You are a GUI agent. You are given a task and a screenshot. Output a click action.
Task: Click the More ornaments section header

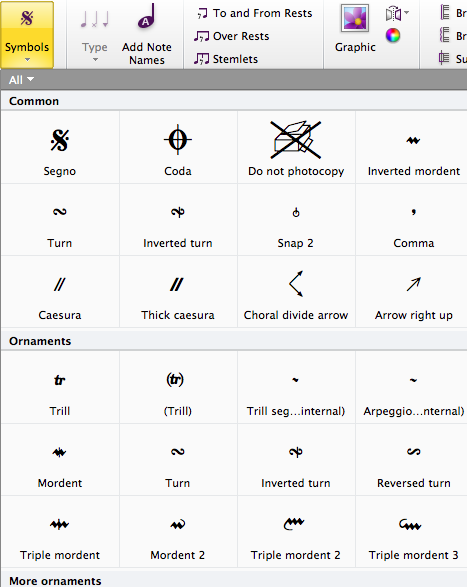click(x=234, y=580)
